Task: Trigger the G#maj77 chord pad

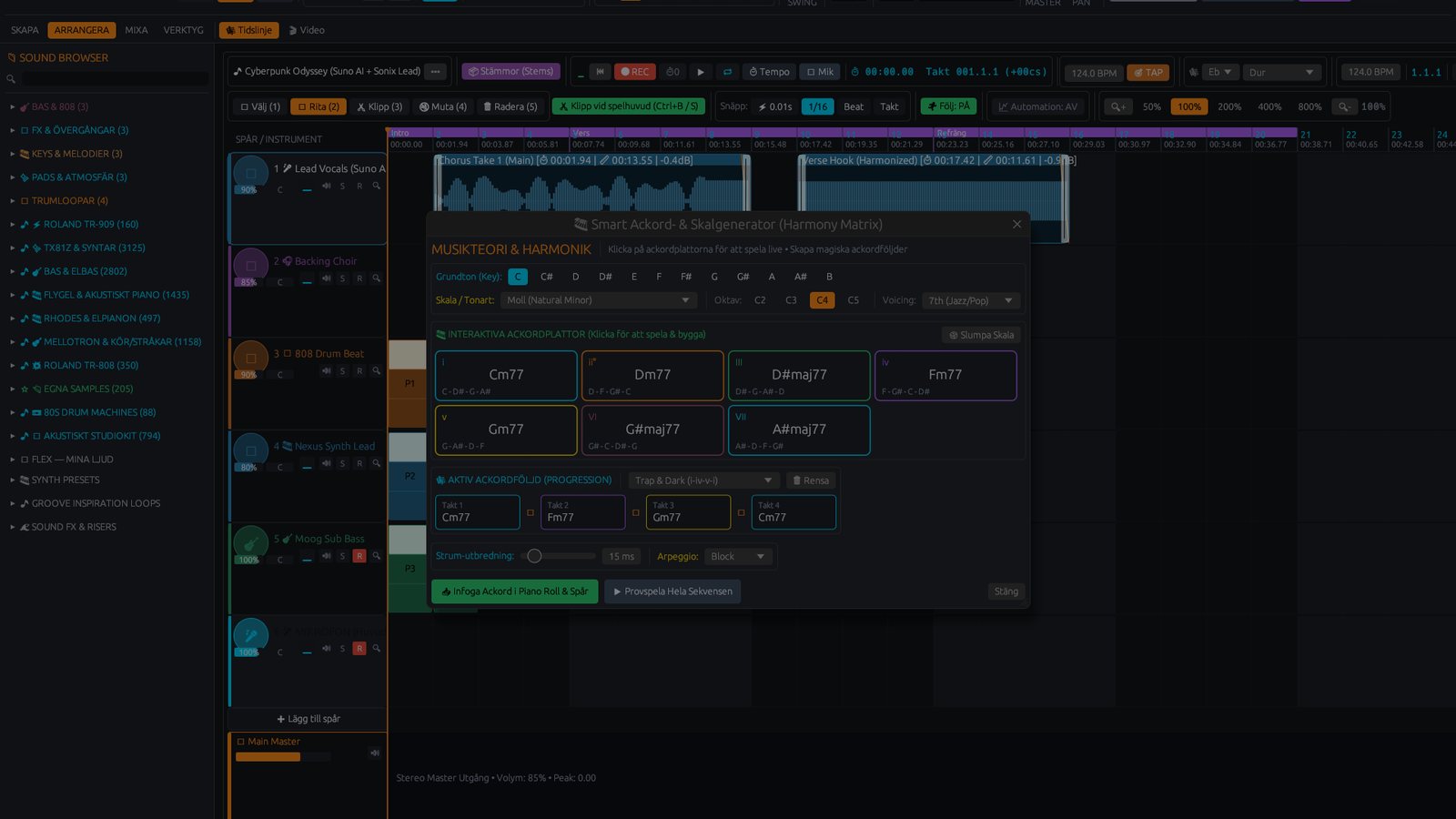Action: 652,430
